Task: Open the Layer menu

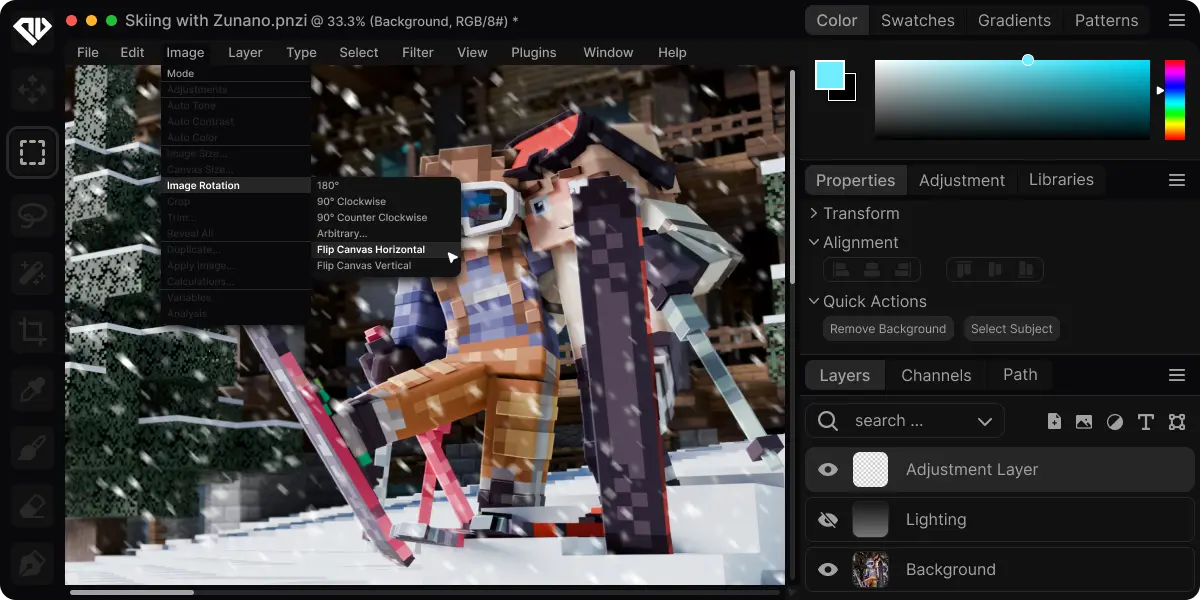Action: [245, 52]
